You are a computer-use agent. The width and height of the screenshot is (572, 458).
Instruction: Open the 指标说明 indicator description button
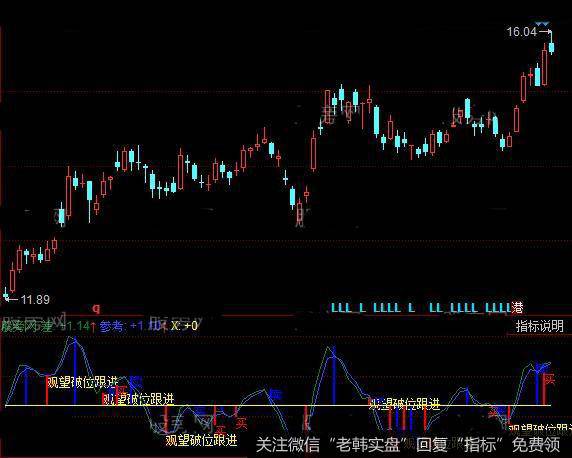coord(540,326)
